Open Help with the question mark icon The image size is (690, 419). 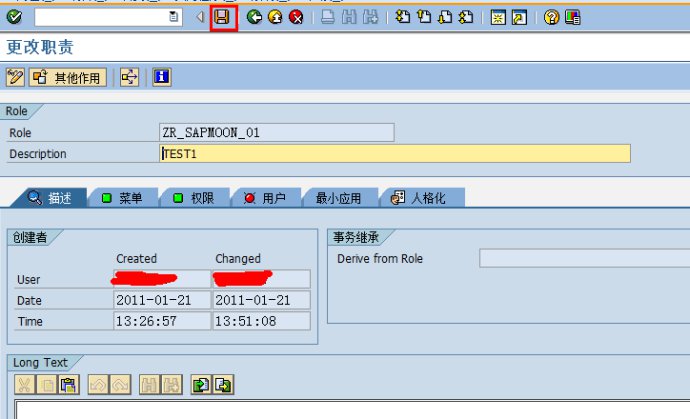551,17
